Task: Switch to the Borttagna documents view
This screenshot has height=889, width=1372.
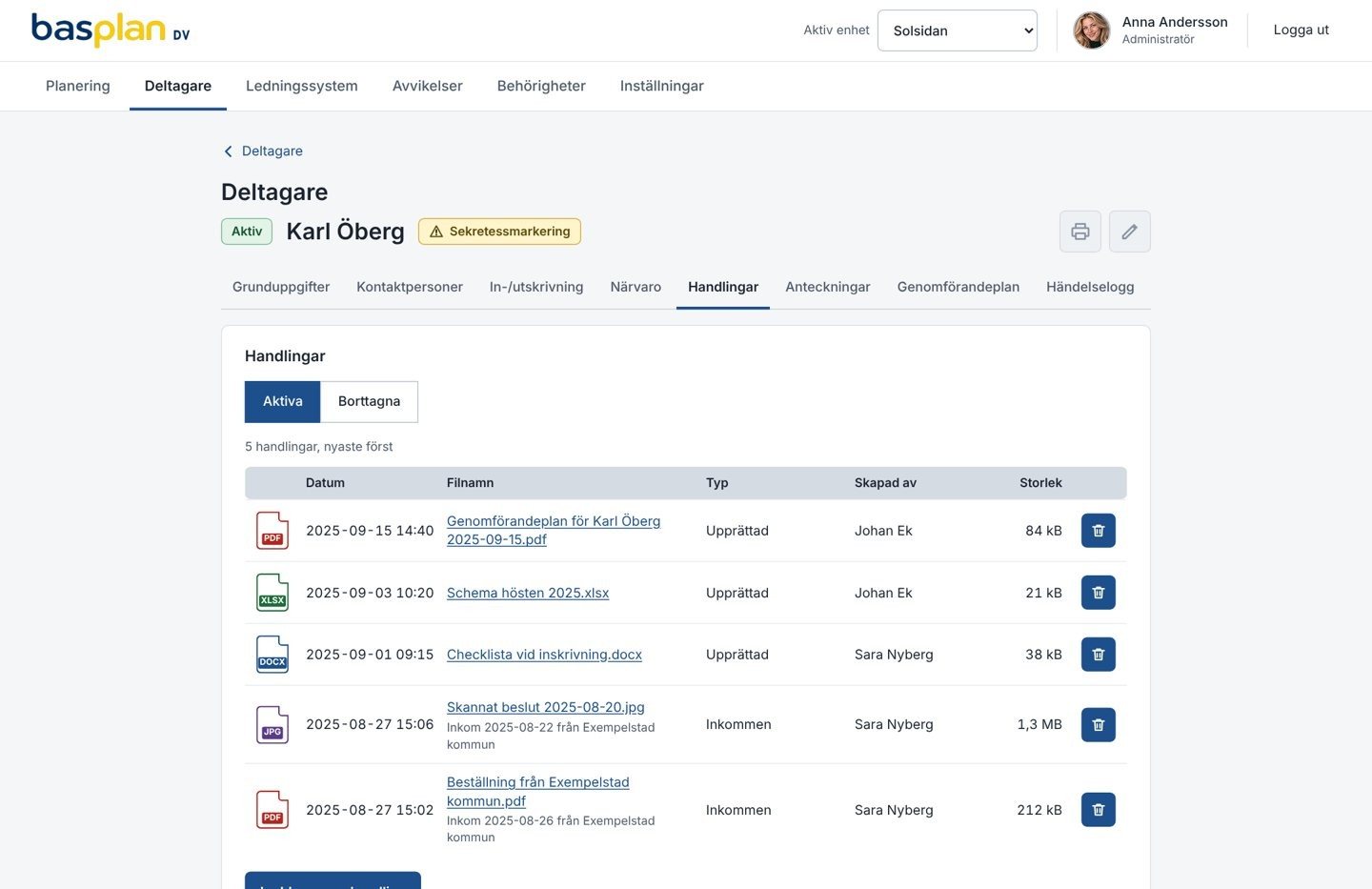Action: [369, 402]
